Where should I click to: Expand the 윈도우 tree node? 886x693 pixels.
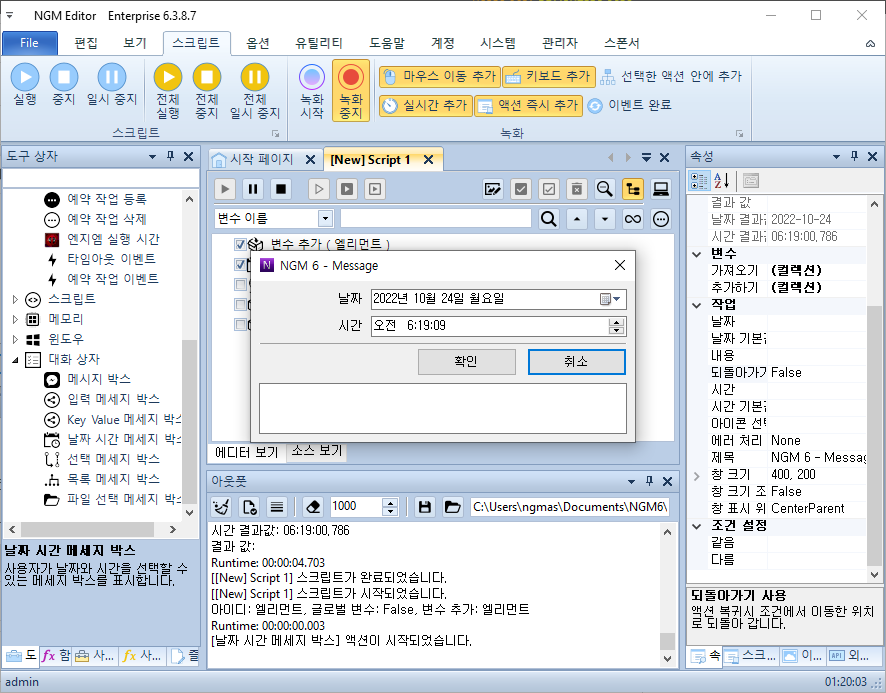[15, 339]
